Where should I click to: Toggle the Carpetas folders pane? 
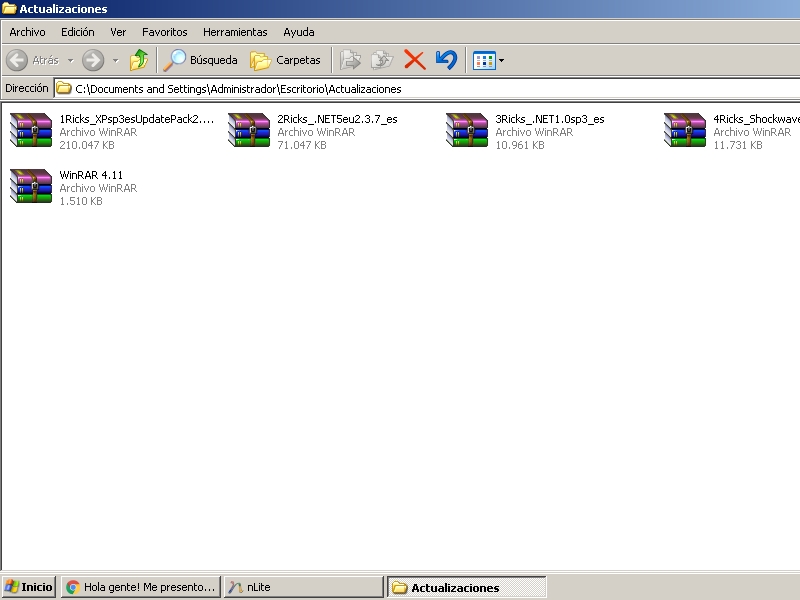[286, 60]
